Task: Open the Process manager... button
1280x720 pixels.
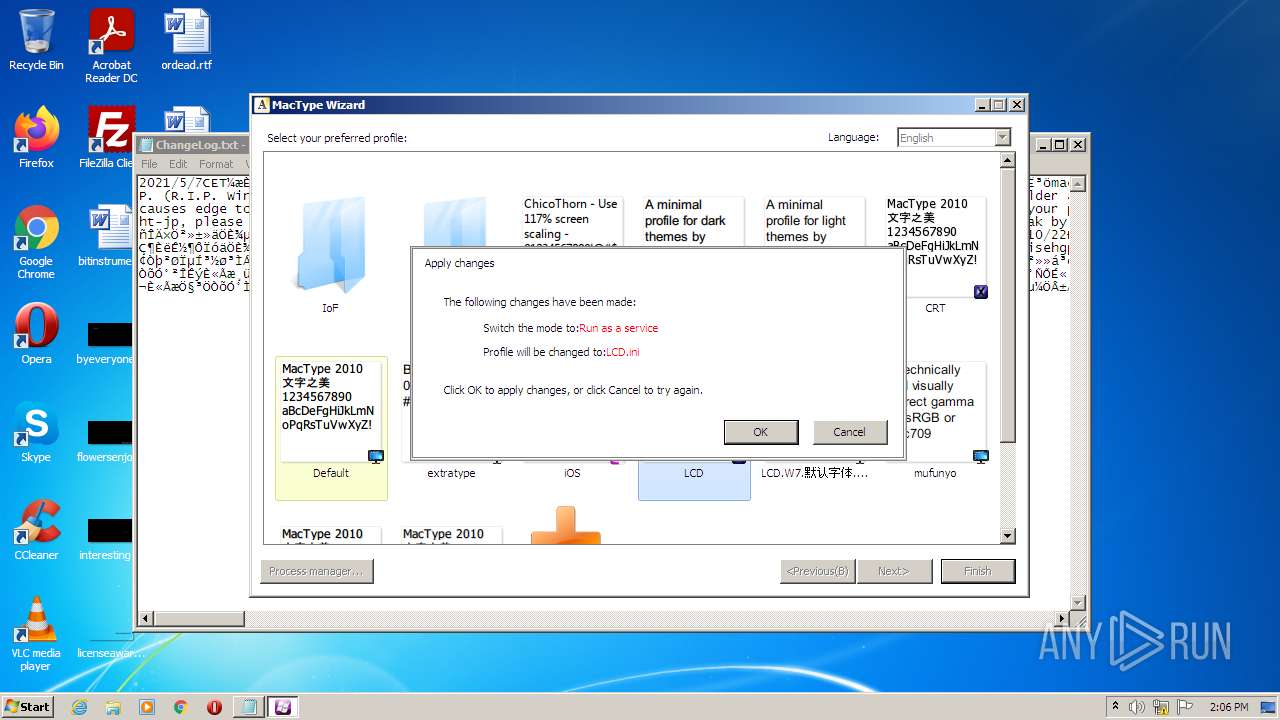Action: point(317,571)
